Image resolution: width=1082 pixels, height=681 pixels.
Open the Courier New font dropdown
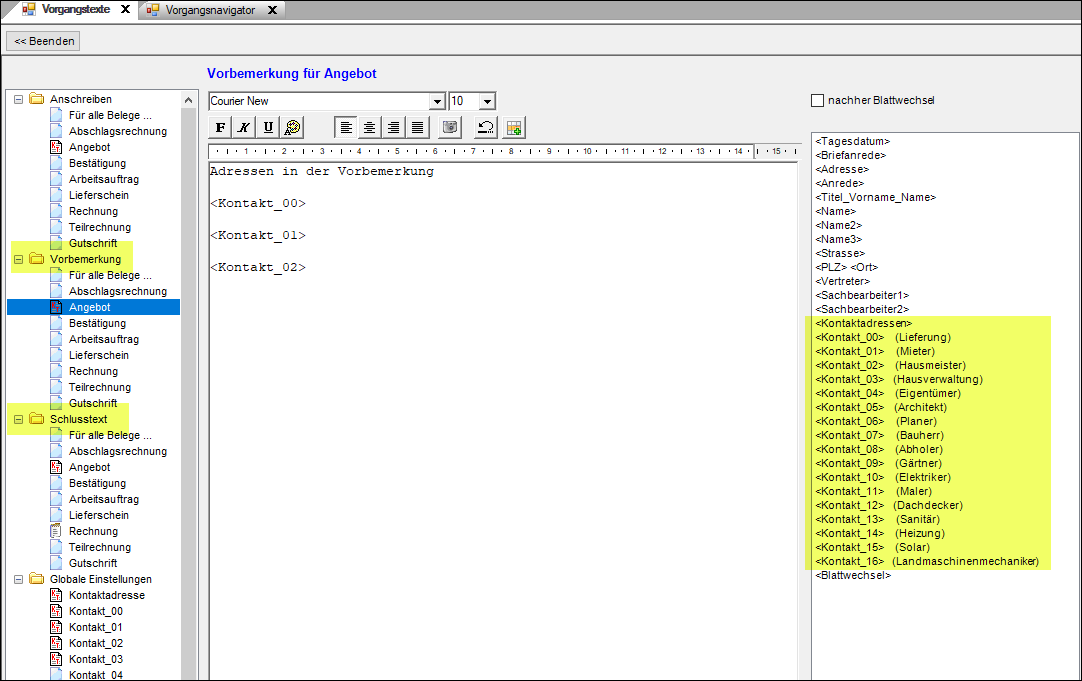point(436,101)
